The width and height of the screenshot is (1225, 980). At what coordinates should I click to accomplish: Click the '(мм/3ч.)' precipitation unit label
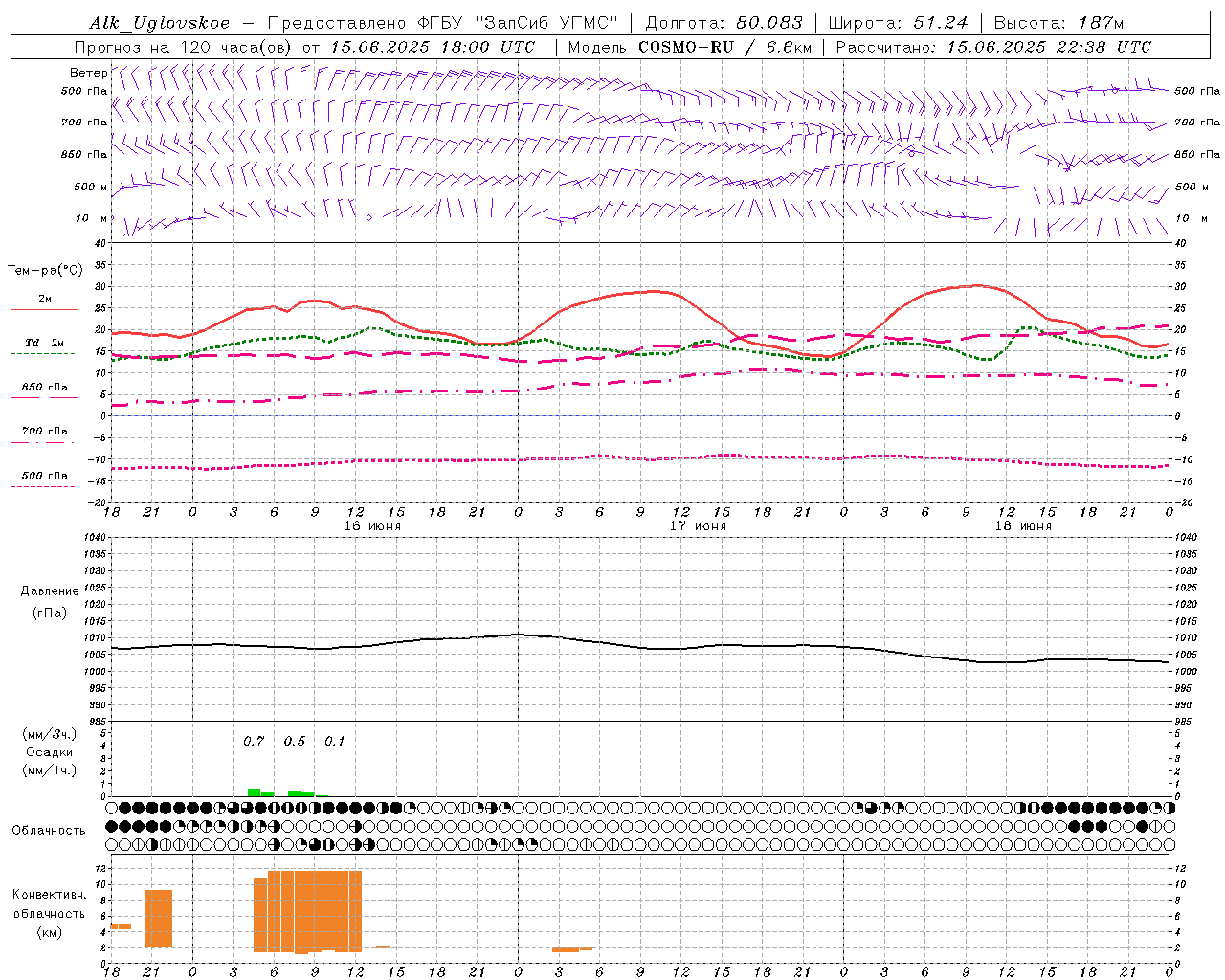coord(50,734)
